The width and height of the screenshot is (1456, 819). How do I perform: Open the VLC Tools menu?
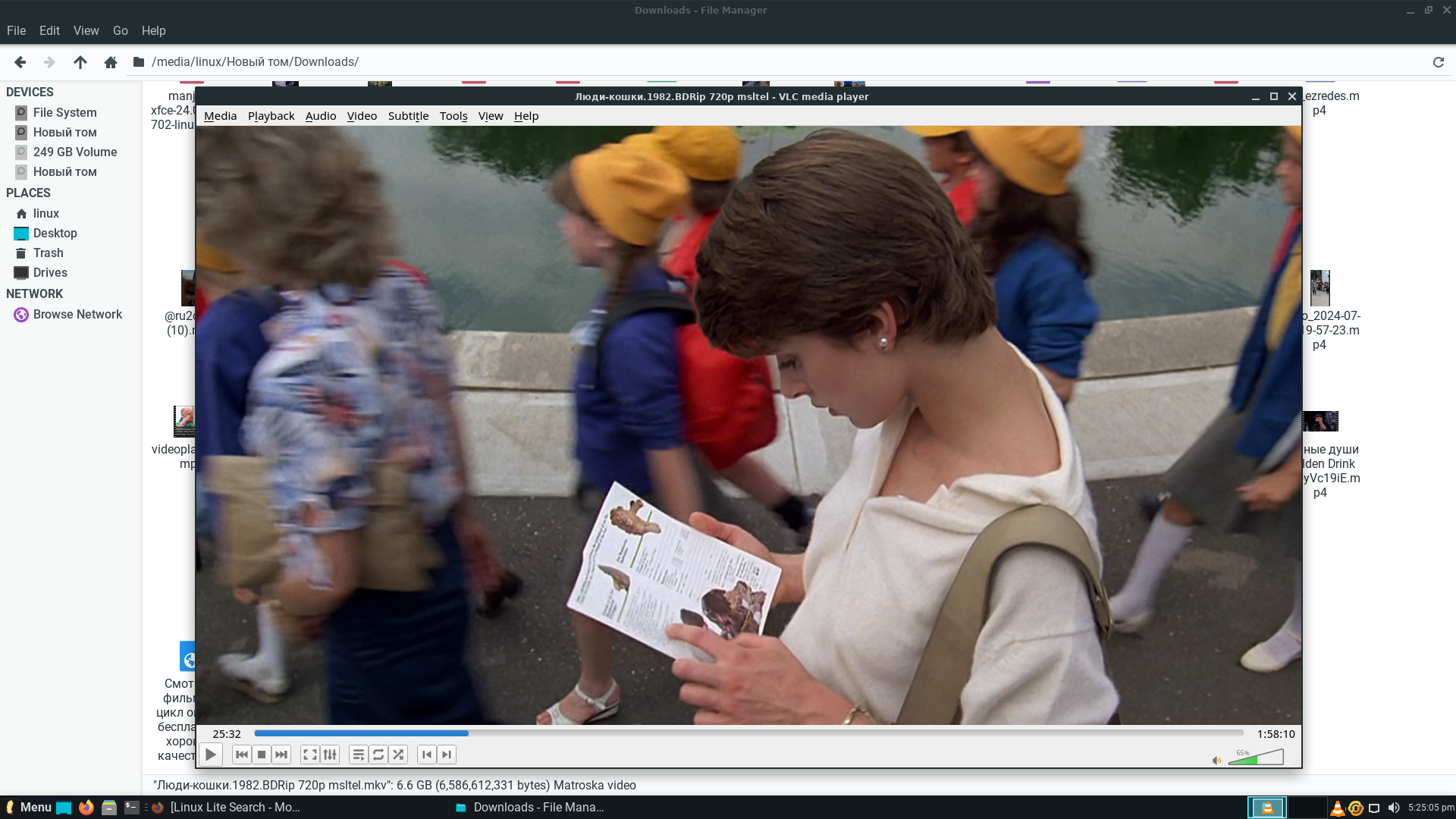pos(453,116)
